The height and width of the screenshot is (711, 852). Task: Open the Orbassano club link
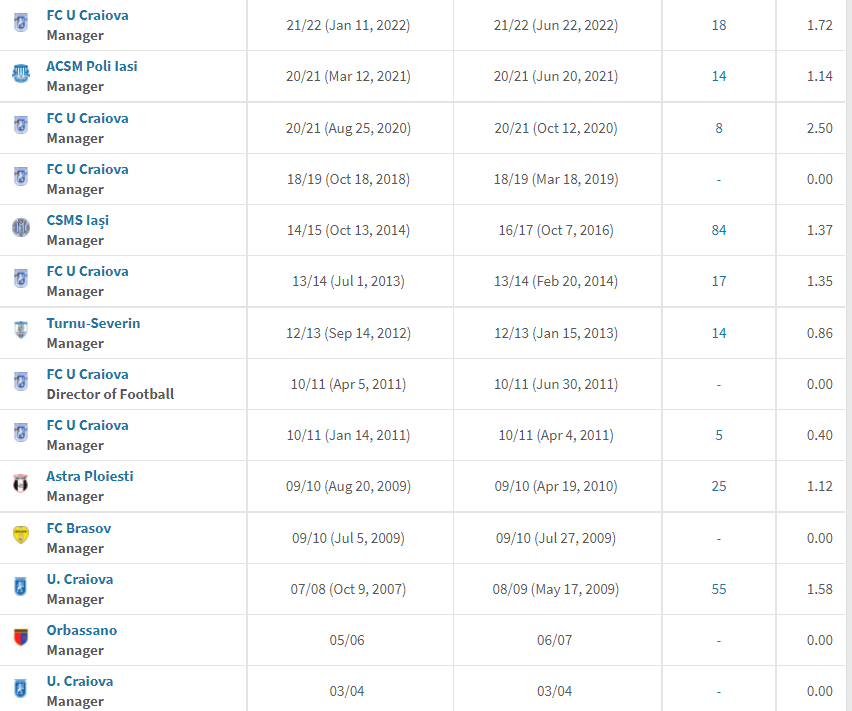(82, 630)
